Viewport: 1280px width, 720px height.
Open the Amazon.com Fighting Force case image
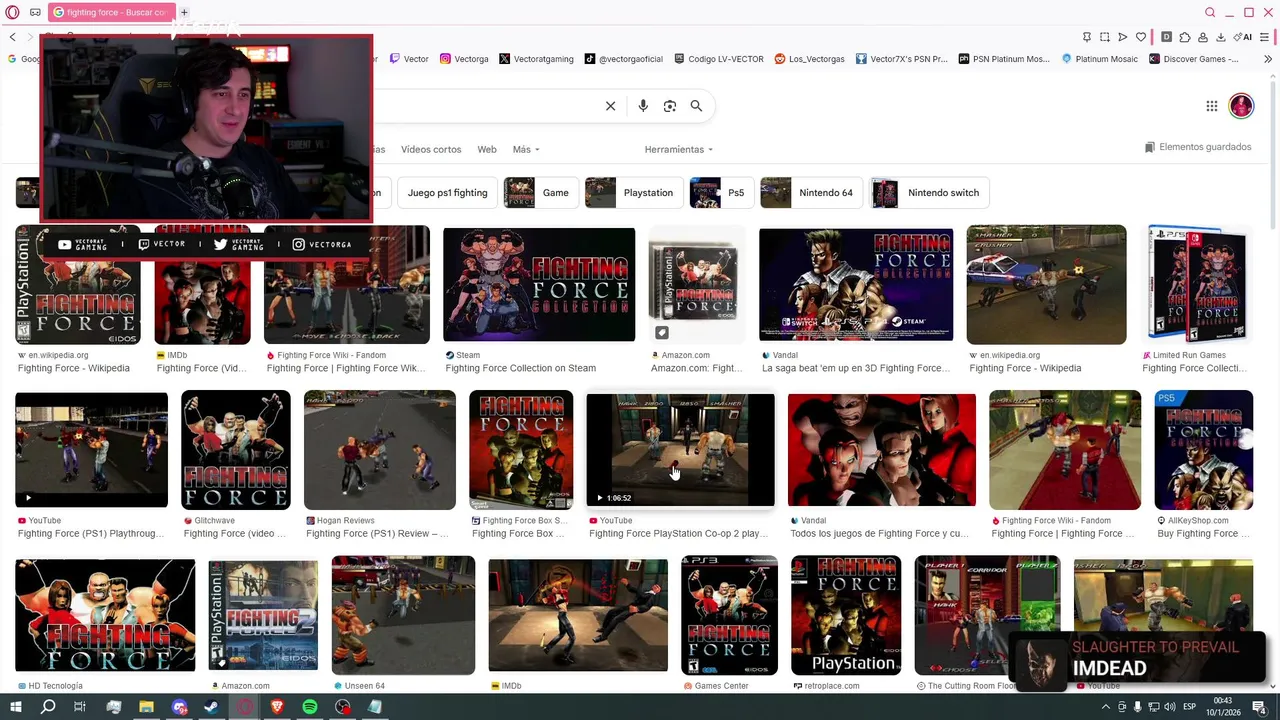(697, 285)
